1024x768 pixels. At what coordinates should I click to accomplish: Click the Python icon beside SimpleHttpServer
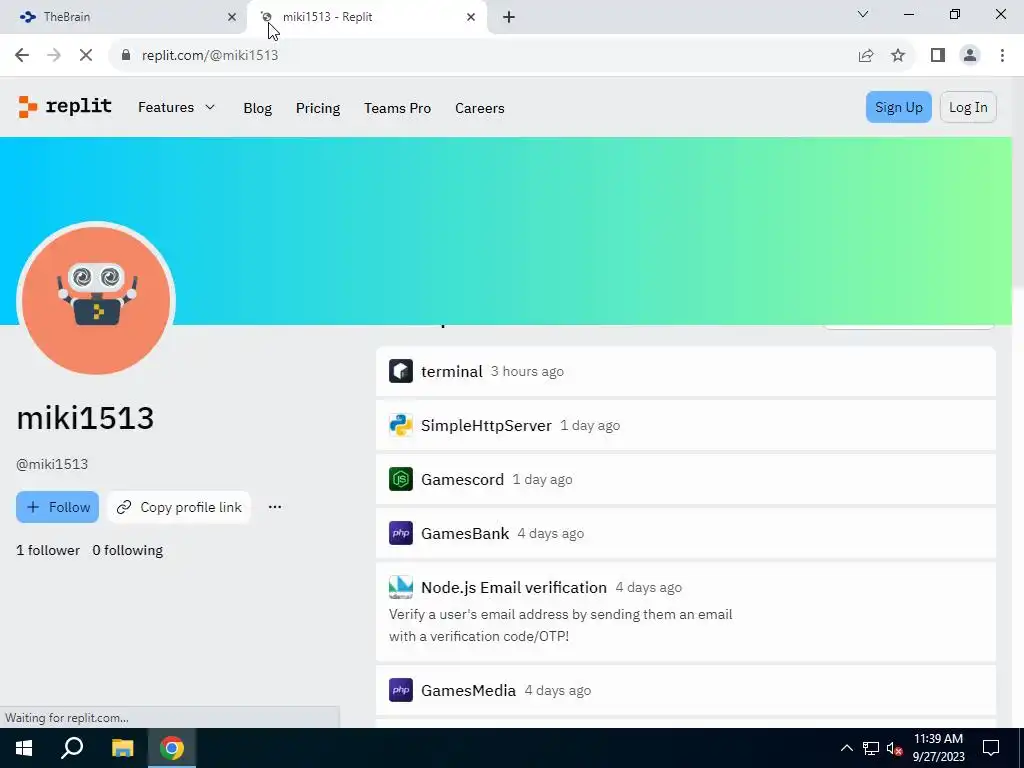pyautogui.click(x=400, y=425)
